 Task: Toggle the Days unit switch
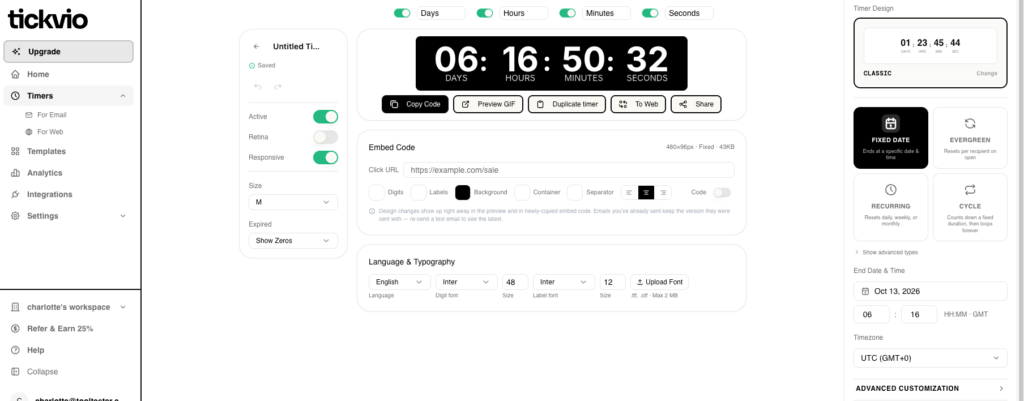(x=402, y=13)
